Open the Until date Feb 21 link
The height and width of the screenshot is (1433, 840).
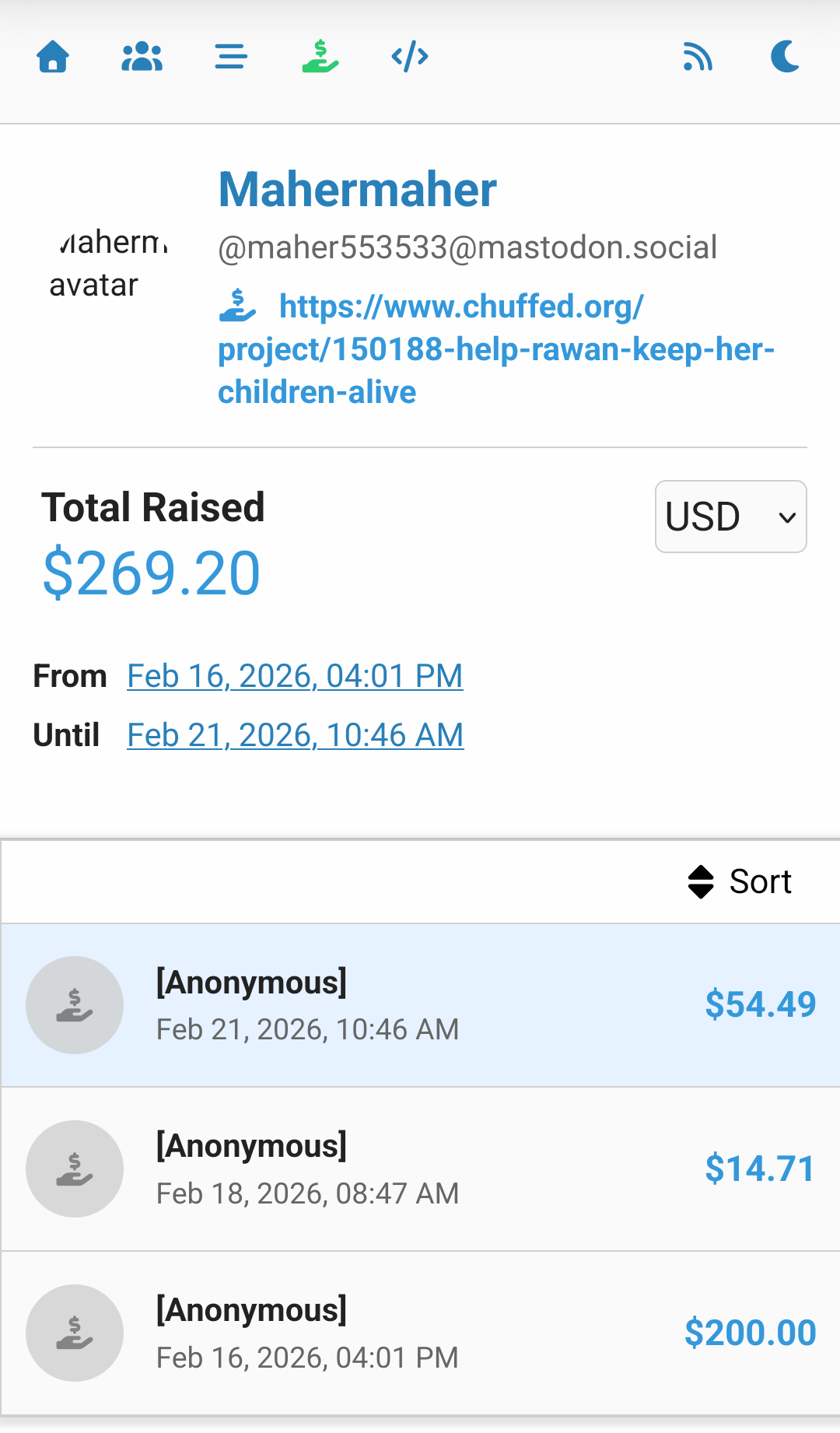click(295, 735)
